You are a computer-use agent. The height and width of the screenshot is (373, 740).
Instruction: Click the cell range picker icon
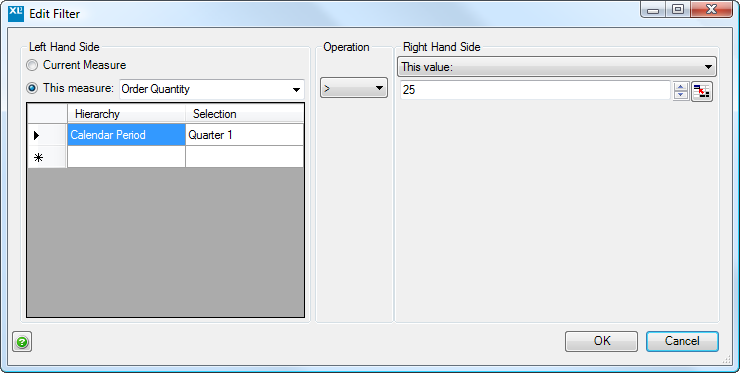click(x=702, y=91)
